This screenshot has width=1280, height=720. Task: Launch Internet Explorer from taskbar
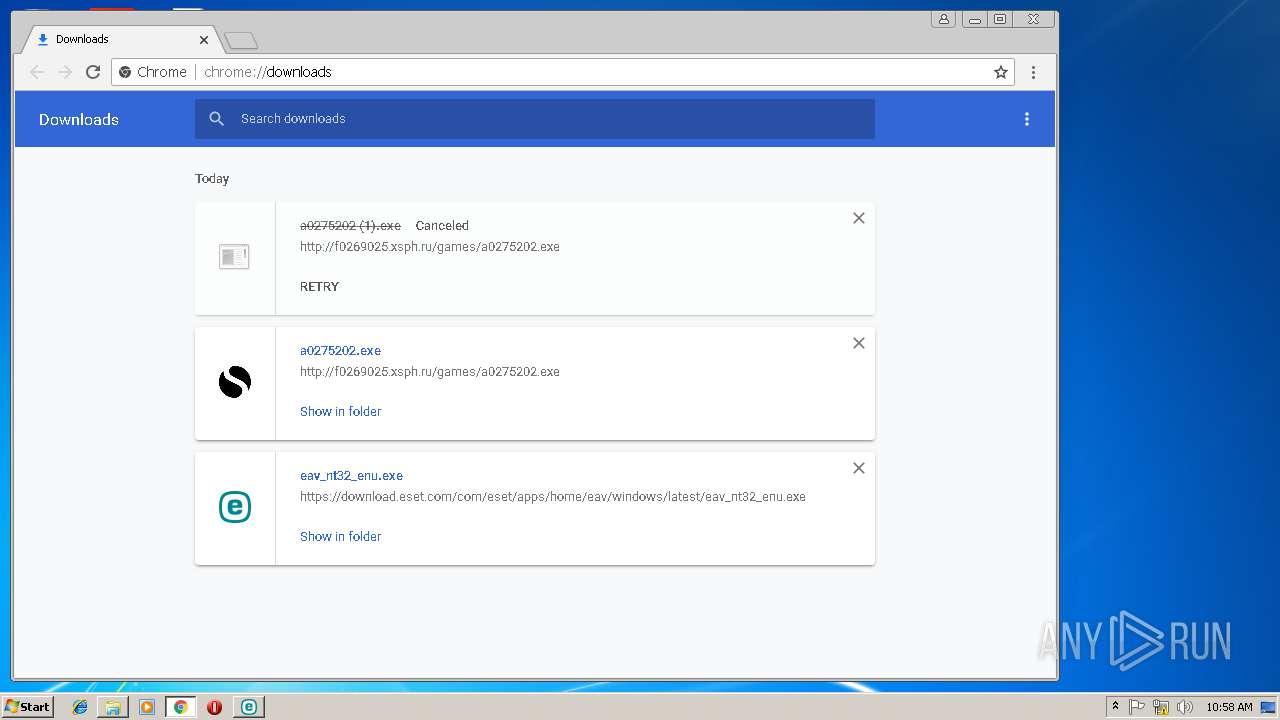pyautogui.click(x=80, y=707)
